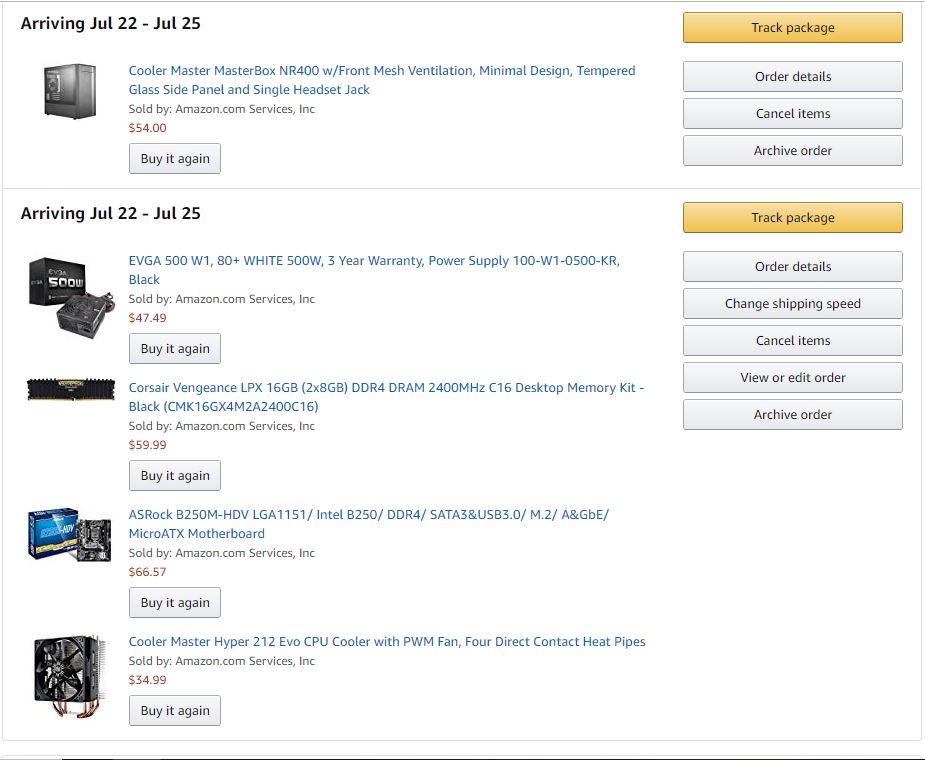Click the EVGA 500W power supply image
The width and height of the screenshot is (925, 760).
69,294
